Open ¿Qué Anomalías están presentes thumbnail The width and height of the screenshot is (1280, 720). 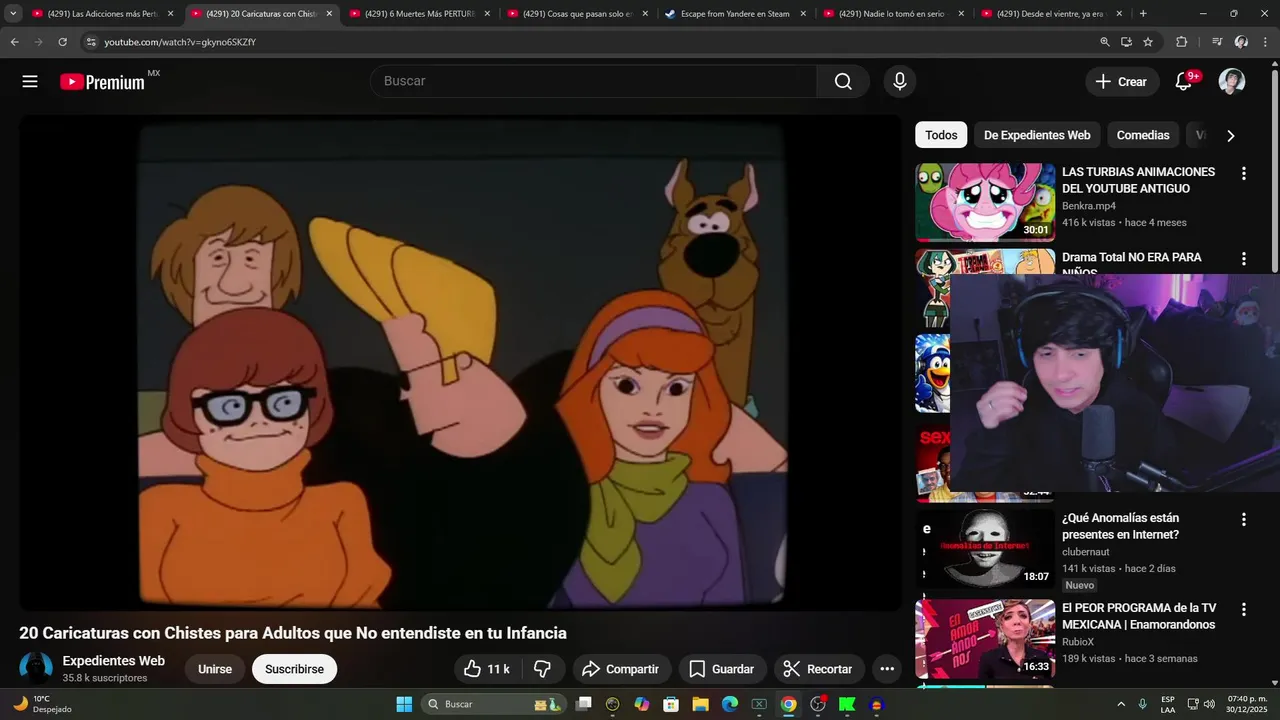[x=985, y=549]
